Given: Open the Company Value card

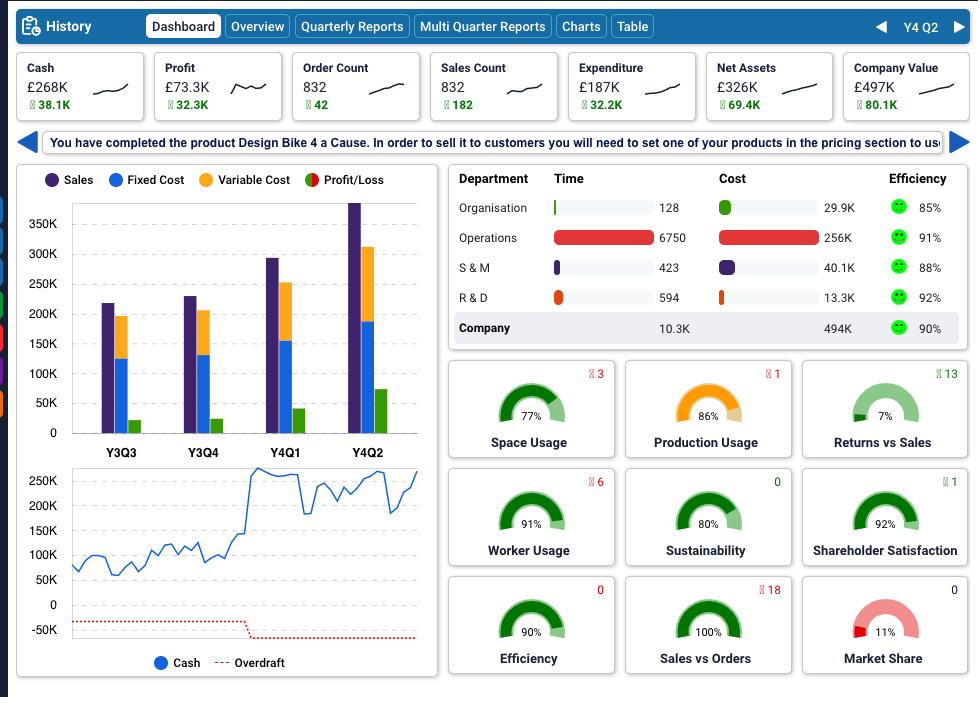Looking at the screenshot, I should [x=906, y=86].
